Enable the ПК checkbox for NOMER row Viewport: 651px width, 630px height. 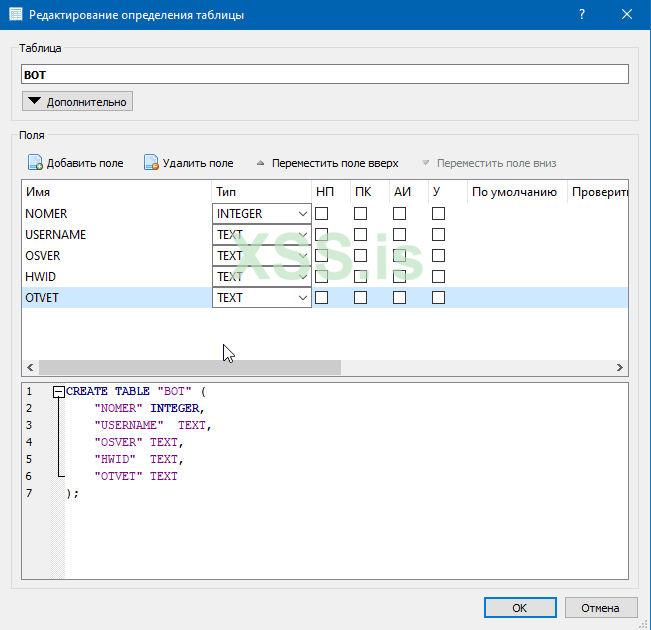361,214
